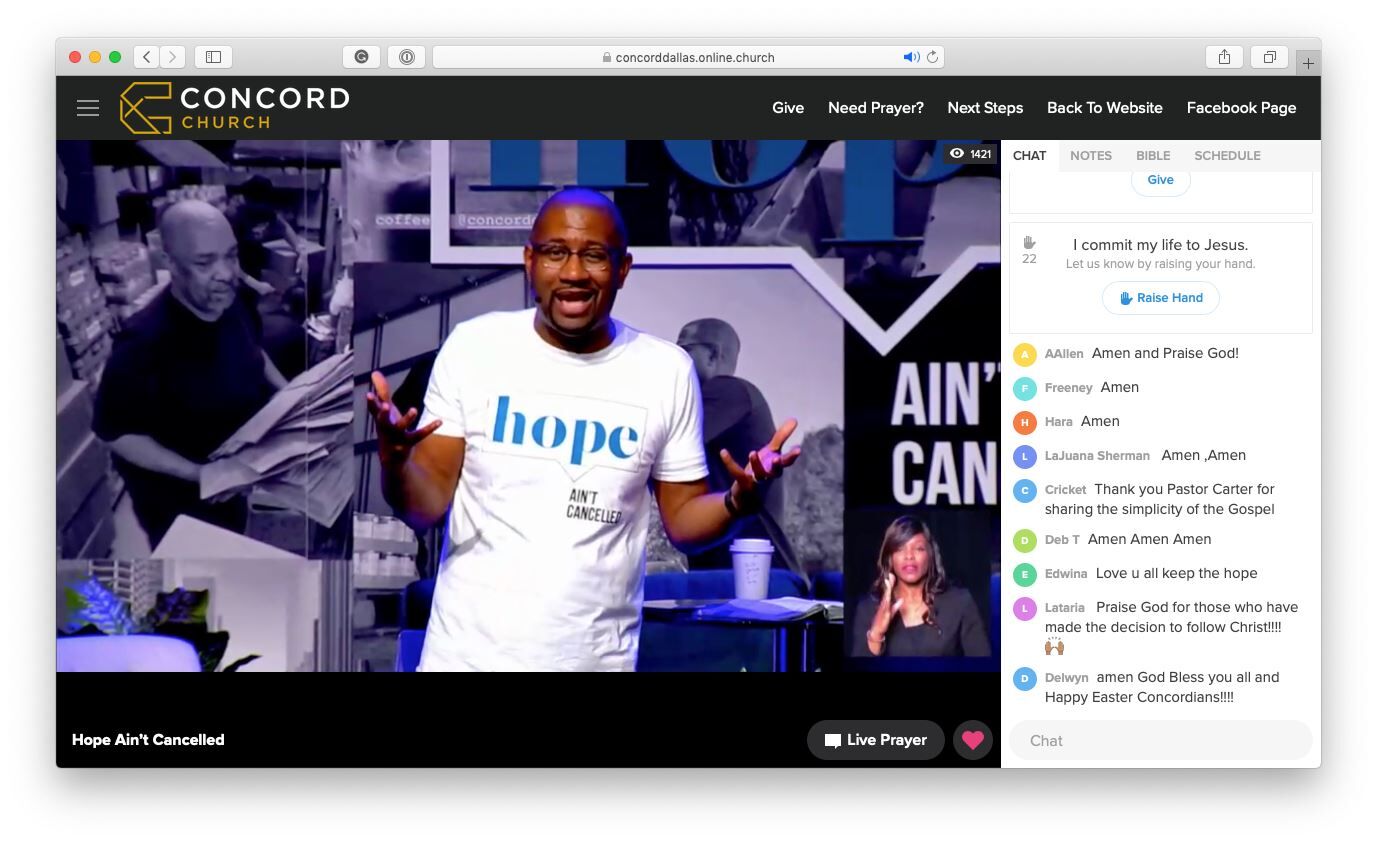The width and height of the screenshot is (1377, 842).
Task: Mute the tab audio speaker icon
Action: coord(910,57)
